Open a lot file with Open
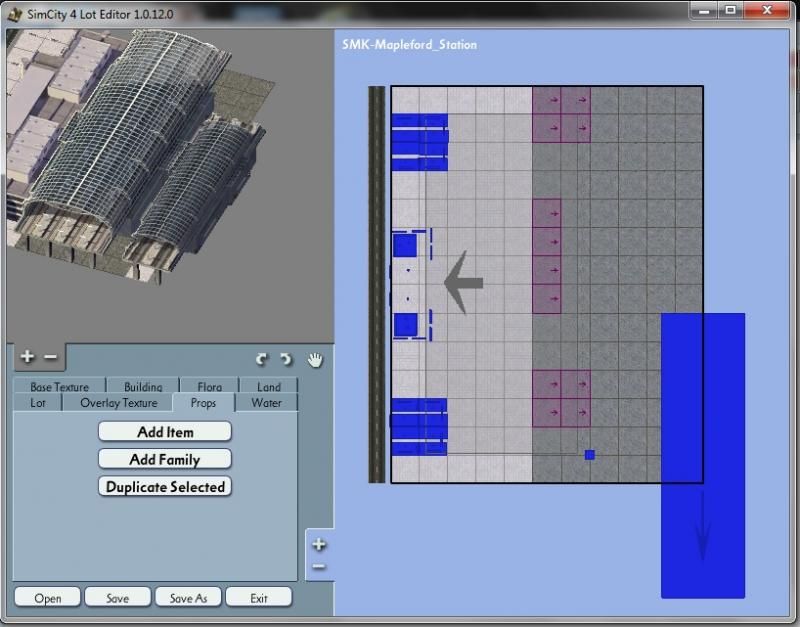The image size is (800, 627). click(47, 597)
